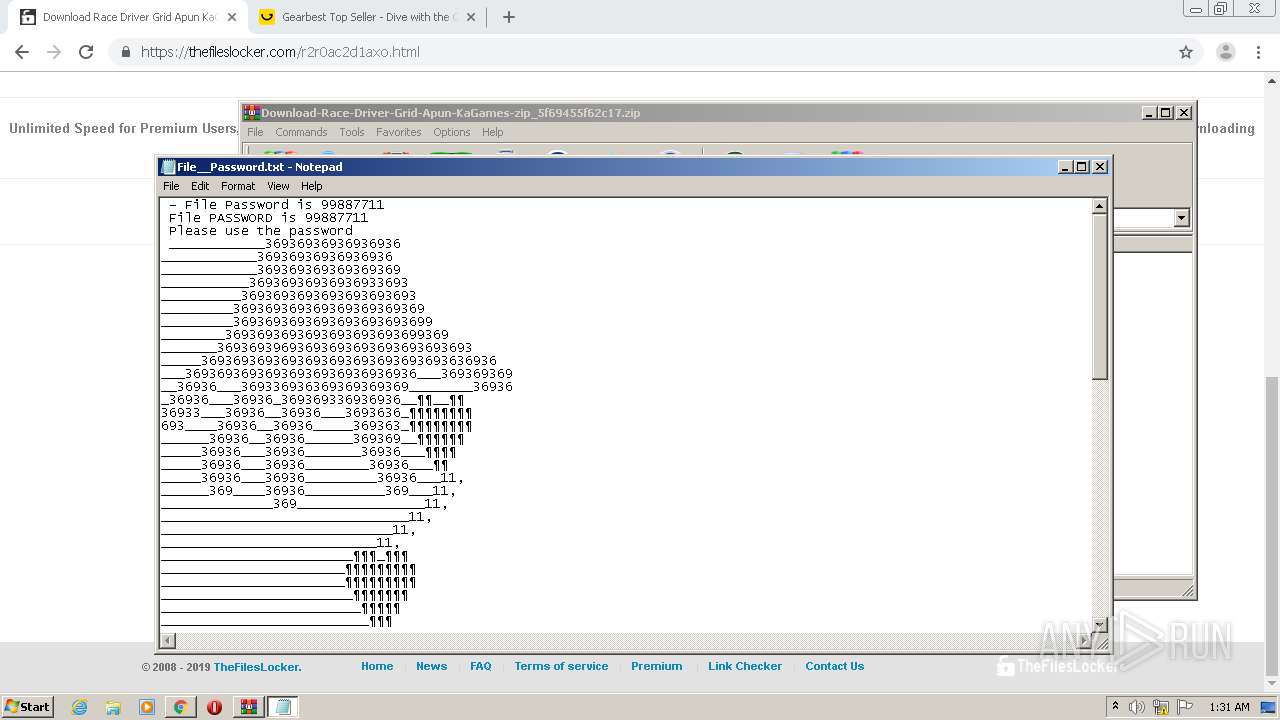This screenshot has height=720, width=1280.
Task: Open Terms of service link
Action: 561,666
